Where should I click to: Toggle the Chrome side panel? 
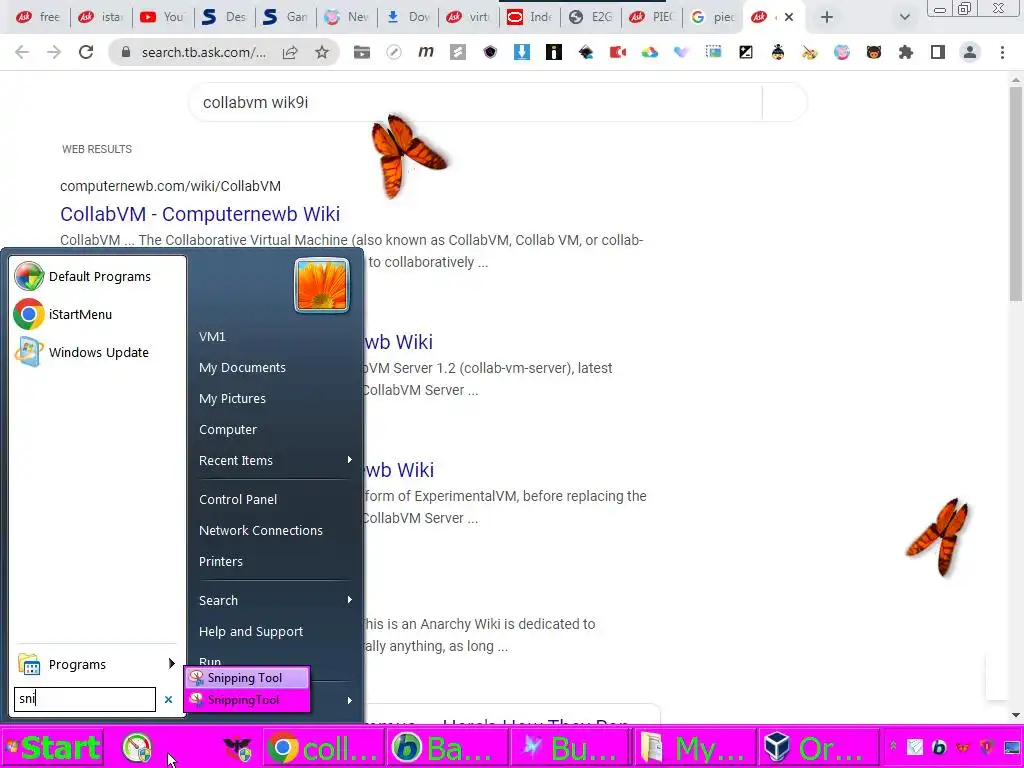click(938, 52)
